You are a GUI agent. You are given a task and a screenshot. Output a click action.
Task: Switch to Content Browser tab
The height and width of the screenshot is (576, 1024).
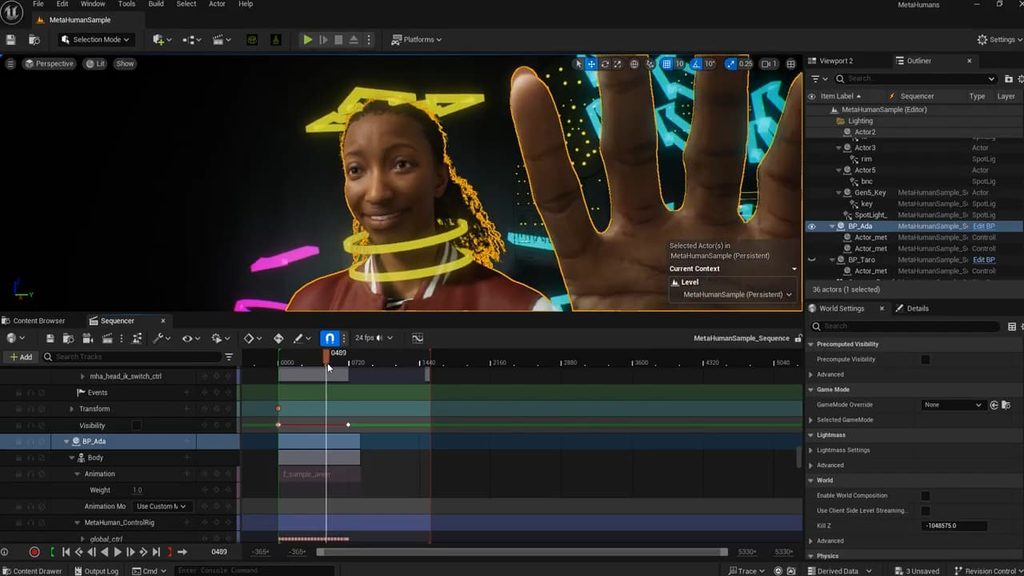pyautogui.click(x=33, y=321)
